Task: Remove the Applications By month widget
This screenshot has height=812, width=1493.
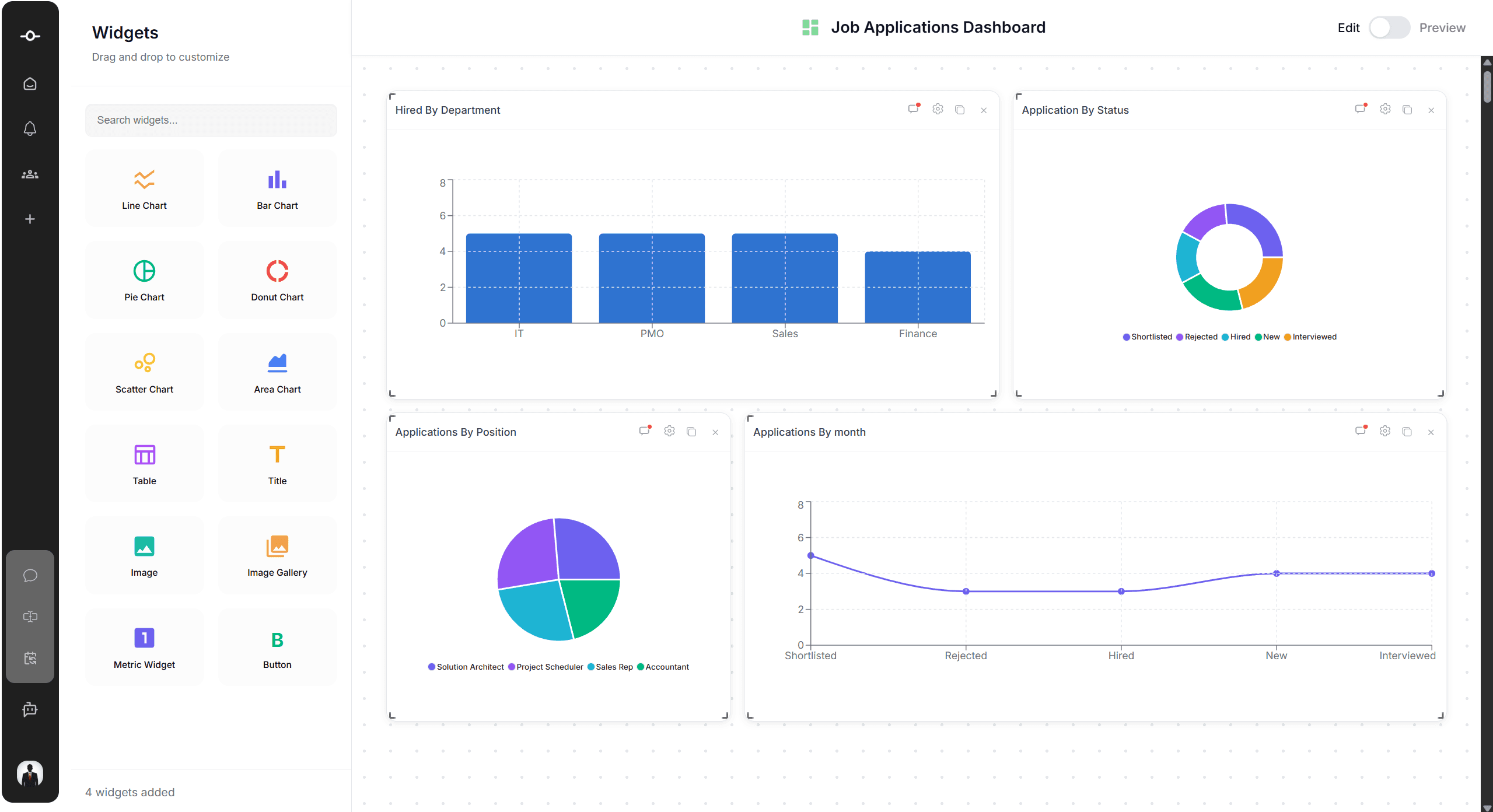Action: point(1431,432)
